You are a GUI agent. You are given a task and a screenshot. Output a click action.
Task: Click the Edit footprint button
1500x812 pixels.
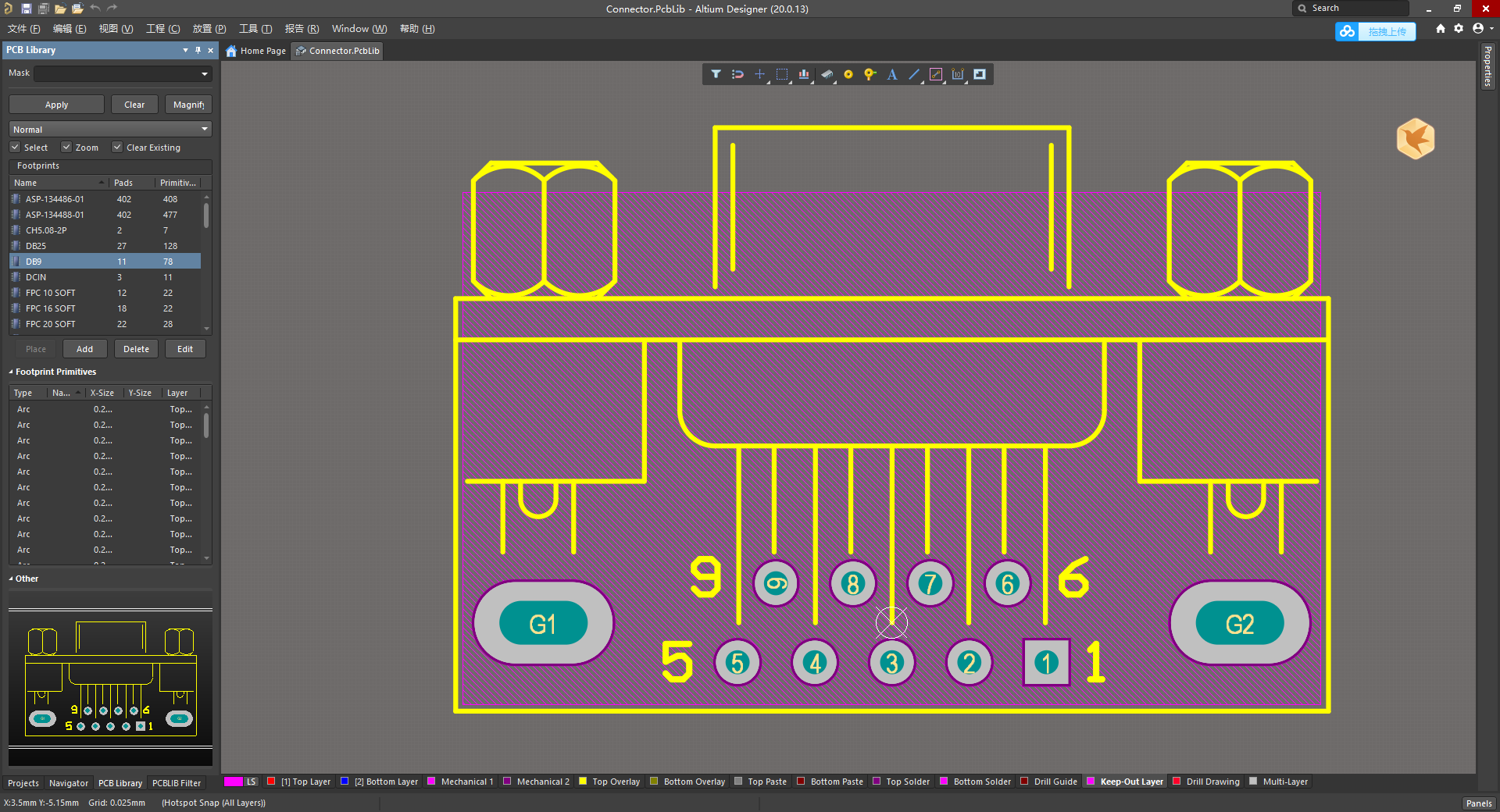click(x=185, y=349)
